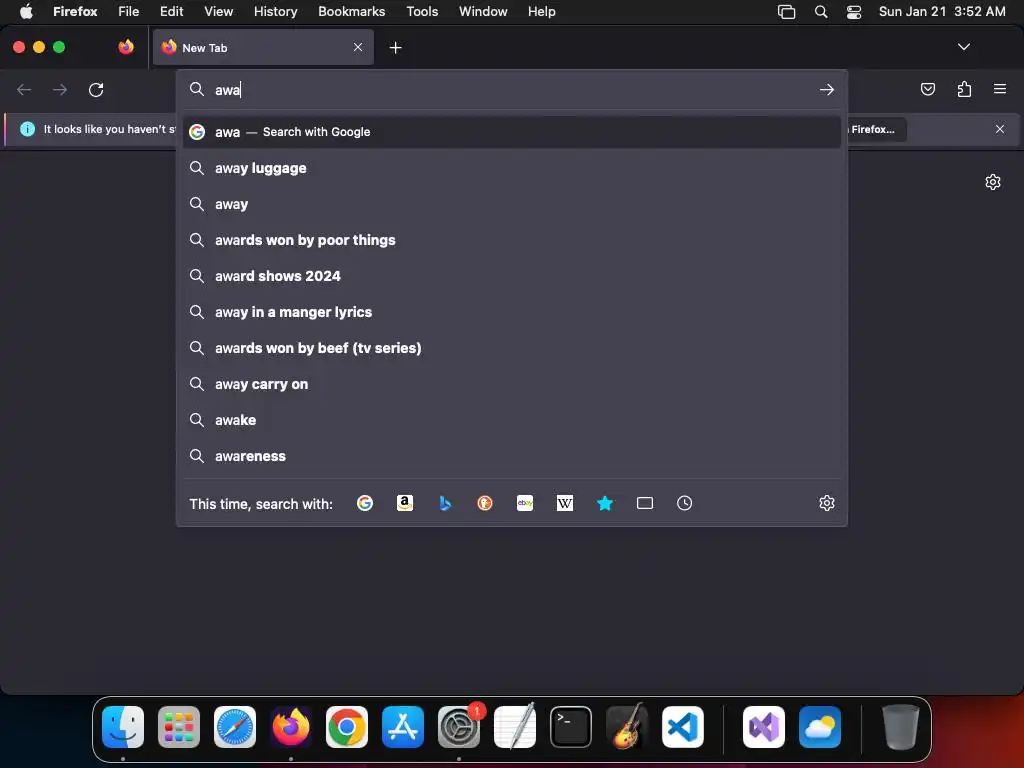This screenshot has width=1024, height=768.
Task: Open the Edit menu
Action: pos(171,11)
